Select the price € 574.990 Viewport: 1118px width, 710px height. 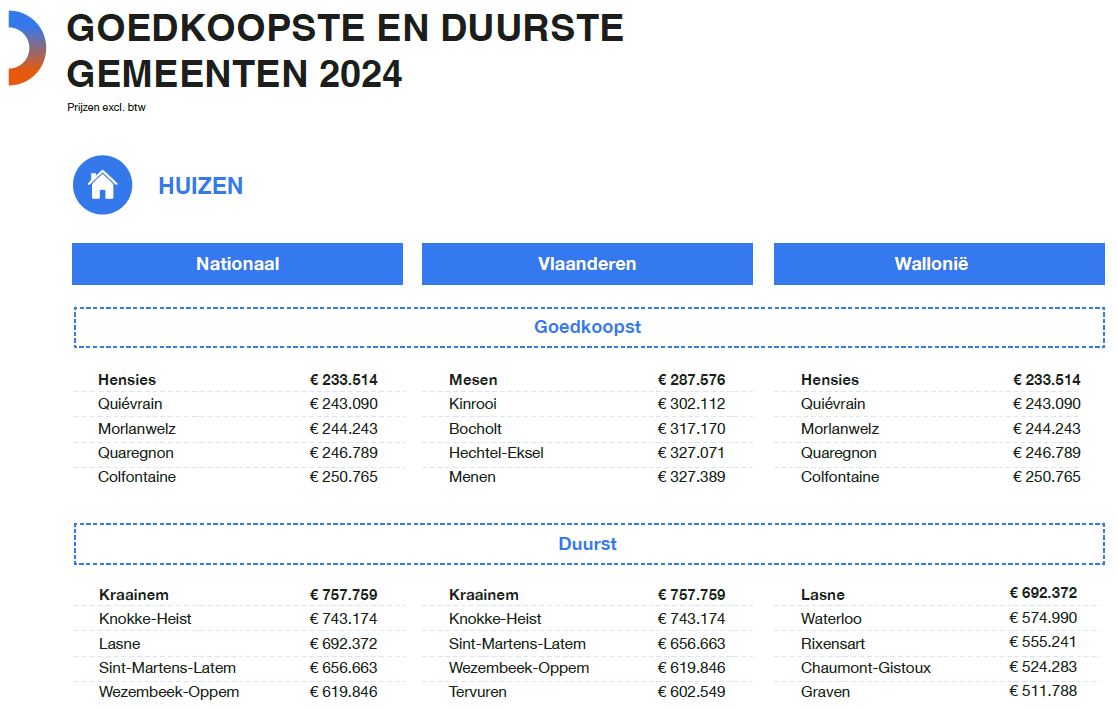coord(1043,618)
